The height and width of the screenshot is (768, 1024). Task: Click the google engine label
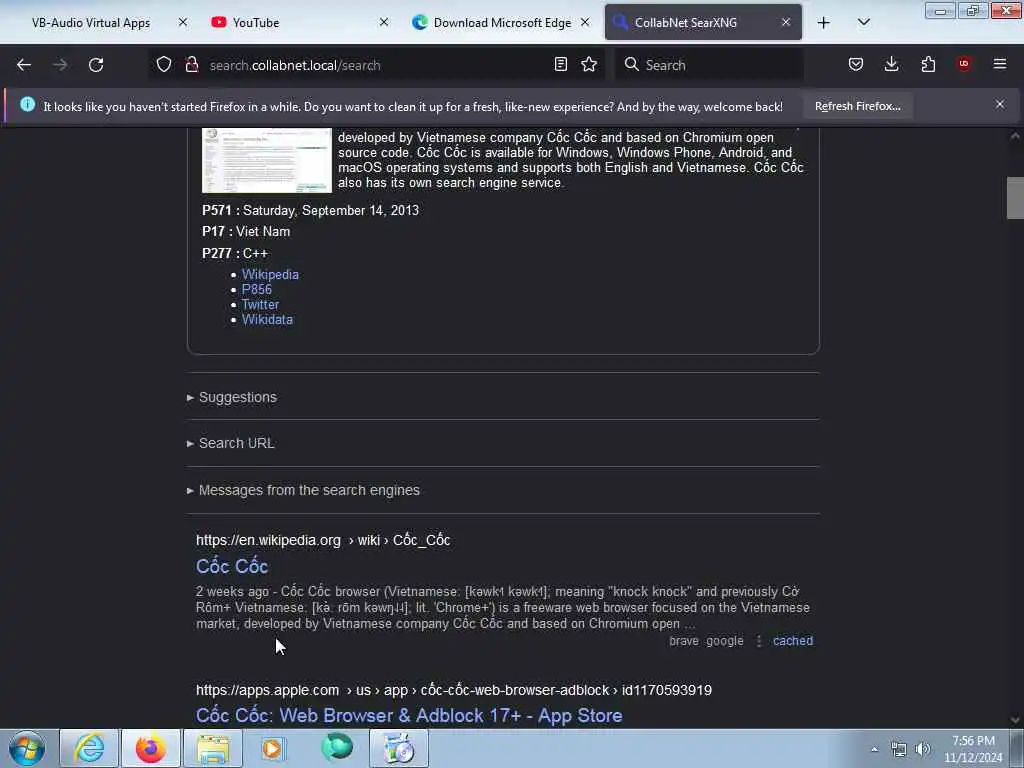coord(725,641)
